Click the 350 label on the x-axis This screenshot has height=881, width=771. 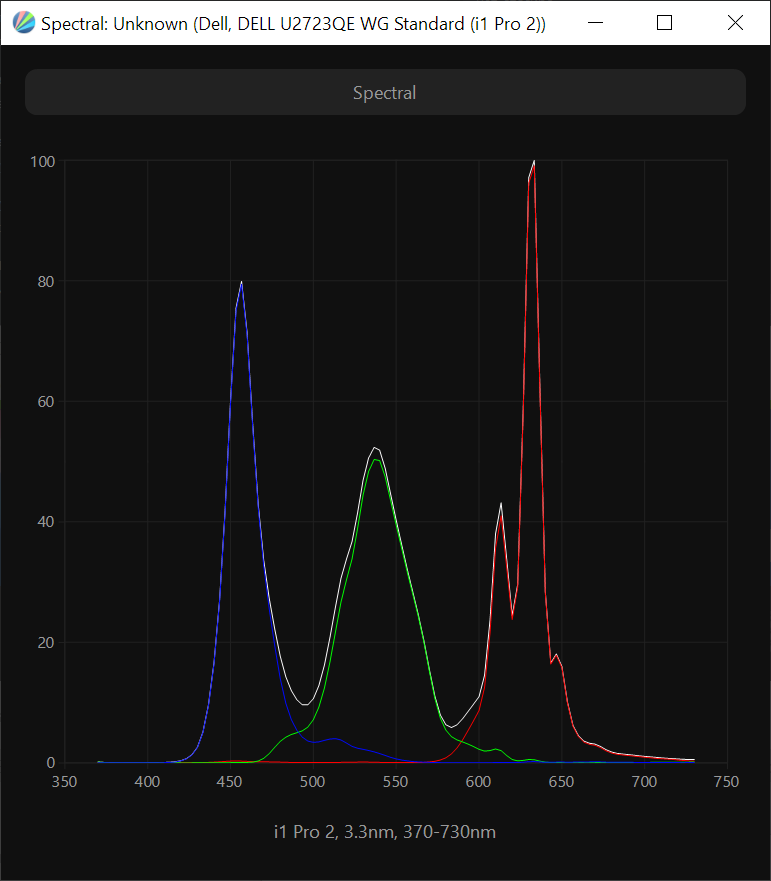point(65,782)
